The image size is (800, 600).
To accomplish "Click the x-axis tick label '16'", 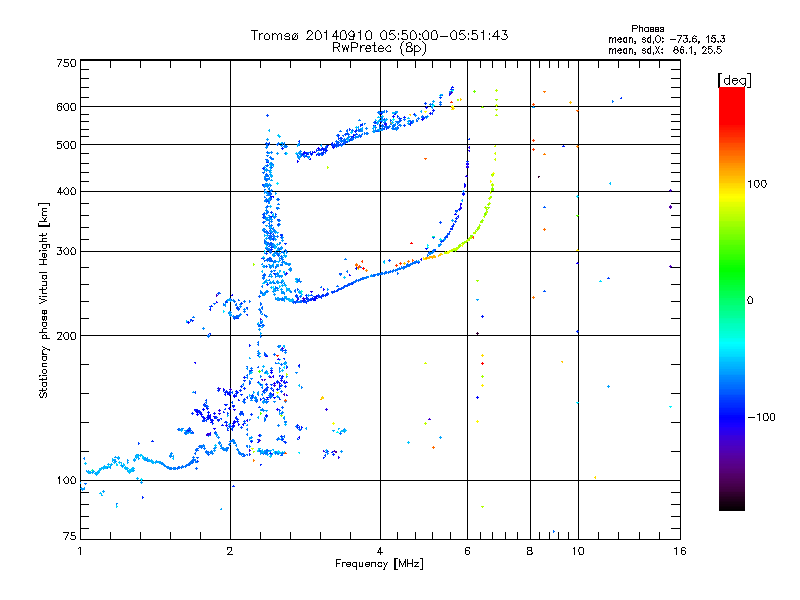I will [680, 551].
